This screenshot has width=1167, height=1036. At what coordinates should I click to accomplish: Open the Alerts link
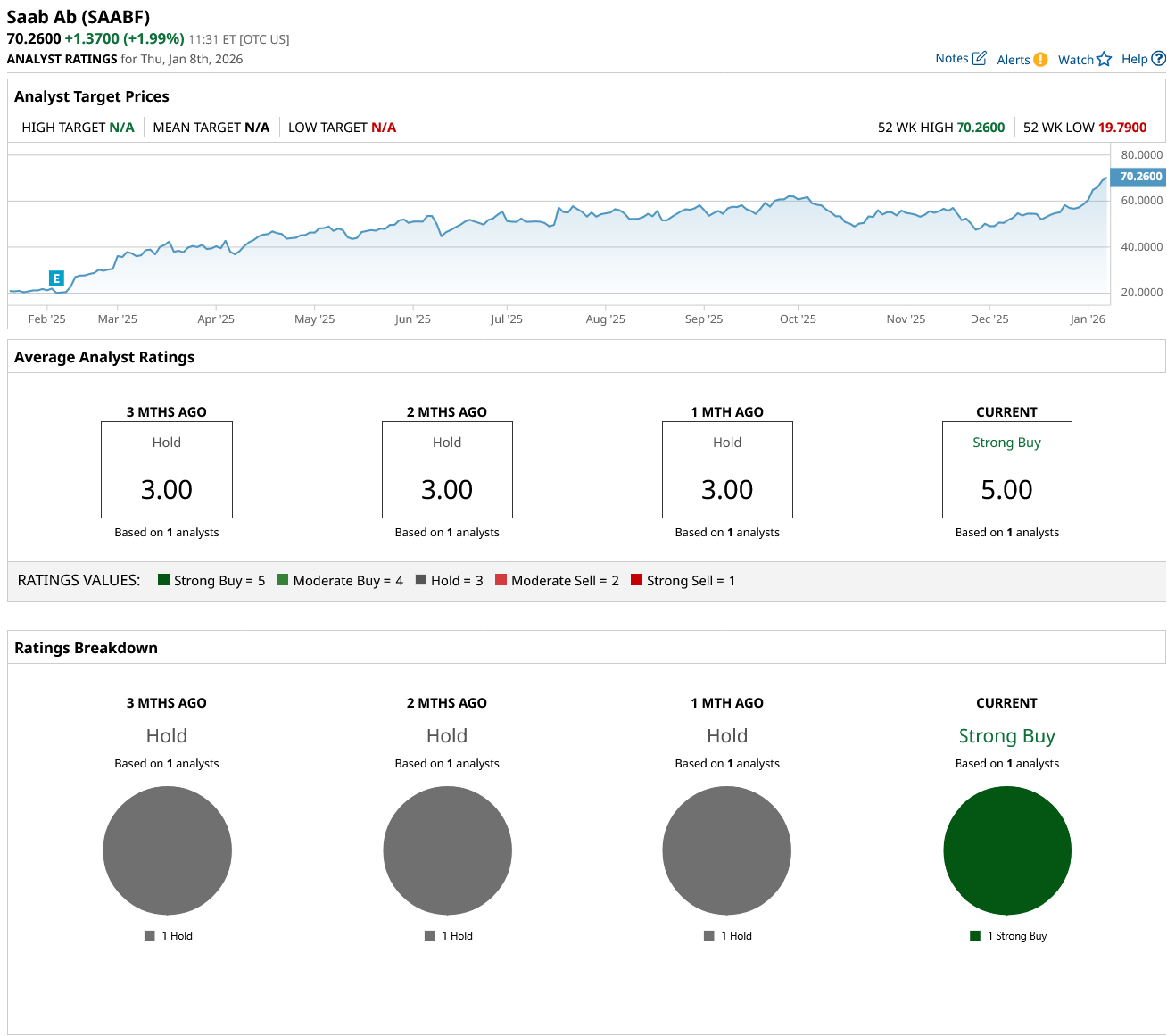click(x=1013, y=60)
